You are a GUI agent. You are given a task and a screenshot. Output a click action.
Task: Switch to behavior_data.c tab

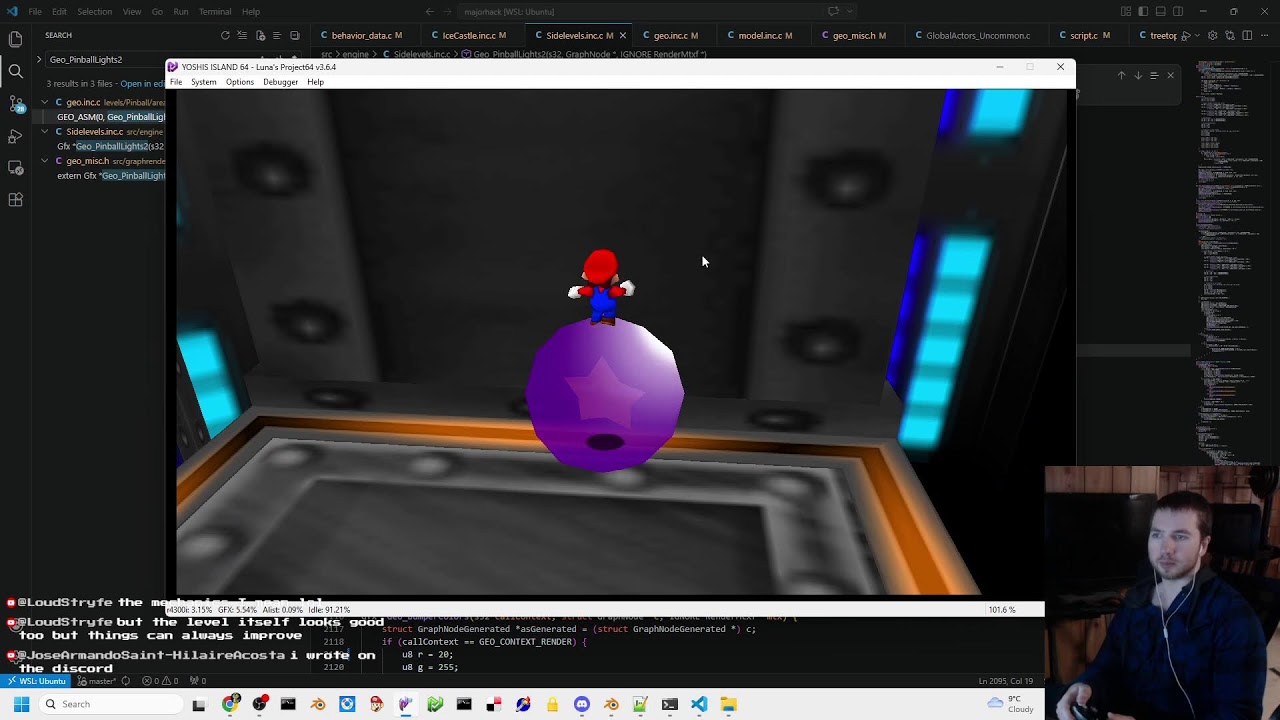click(x=367, y=36)
